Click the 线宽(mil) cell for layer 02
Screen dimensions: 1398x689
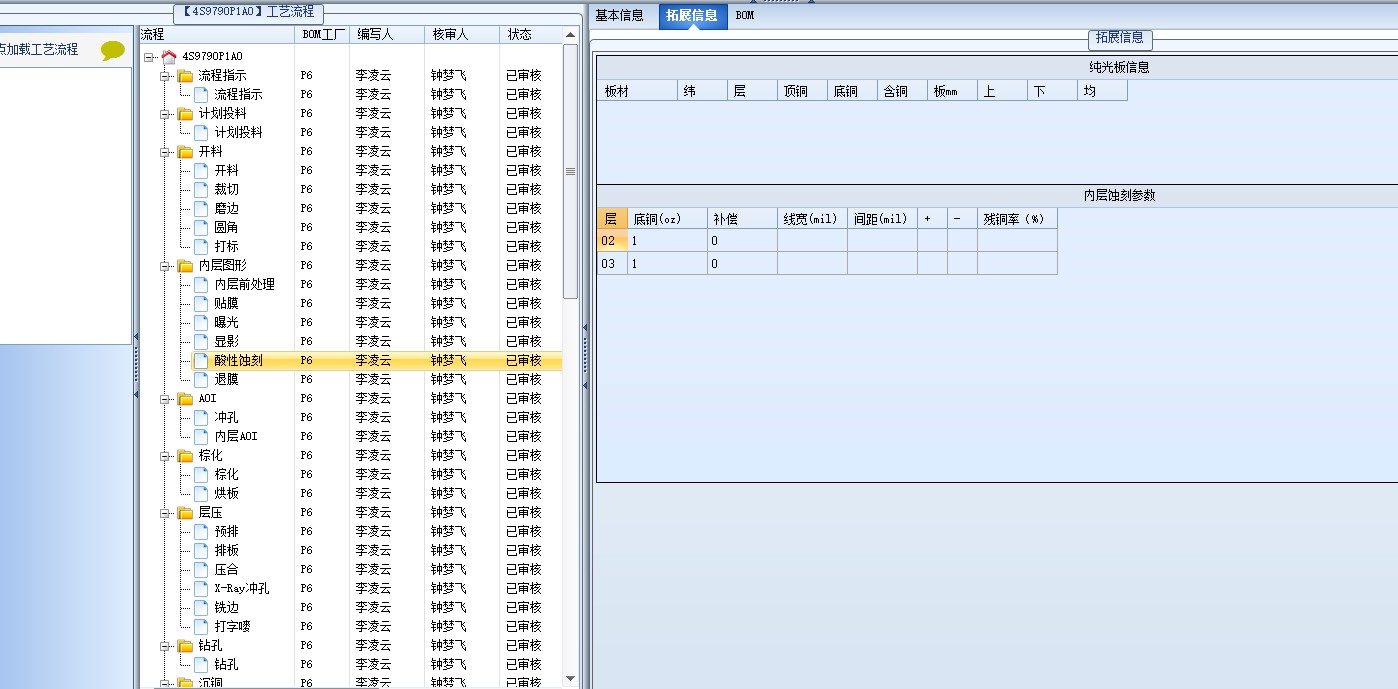click(812, 241)
